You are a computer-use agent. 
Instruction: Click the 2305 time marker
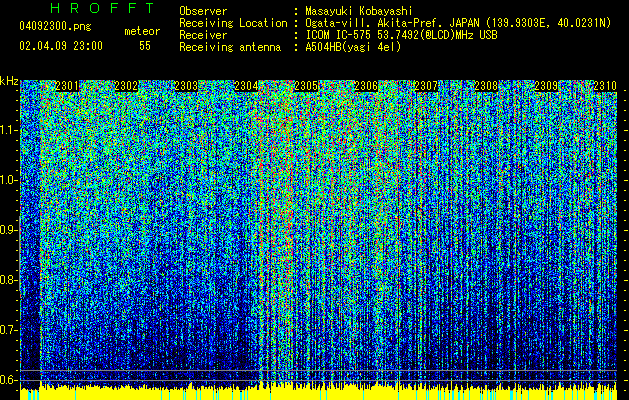coord(306,86)
